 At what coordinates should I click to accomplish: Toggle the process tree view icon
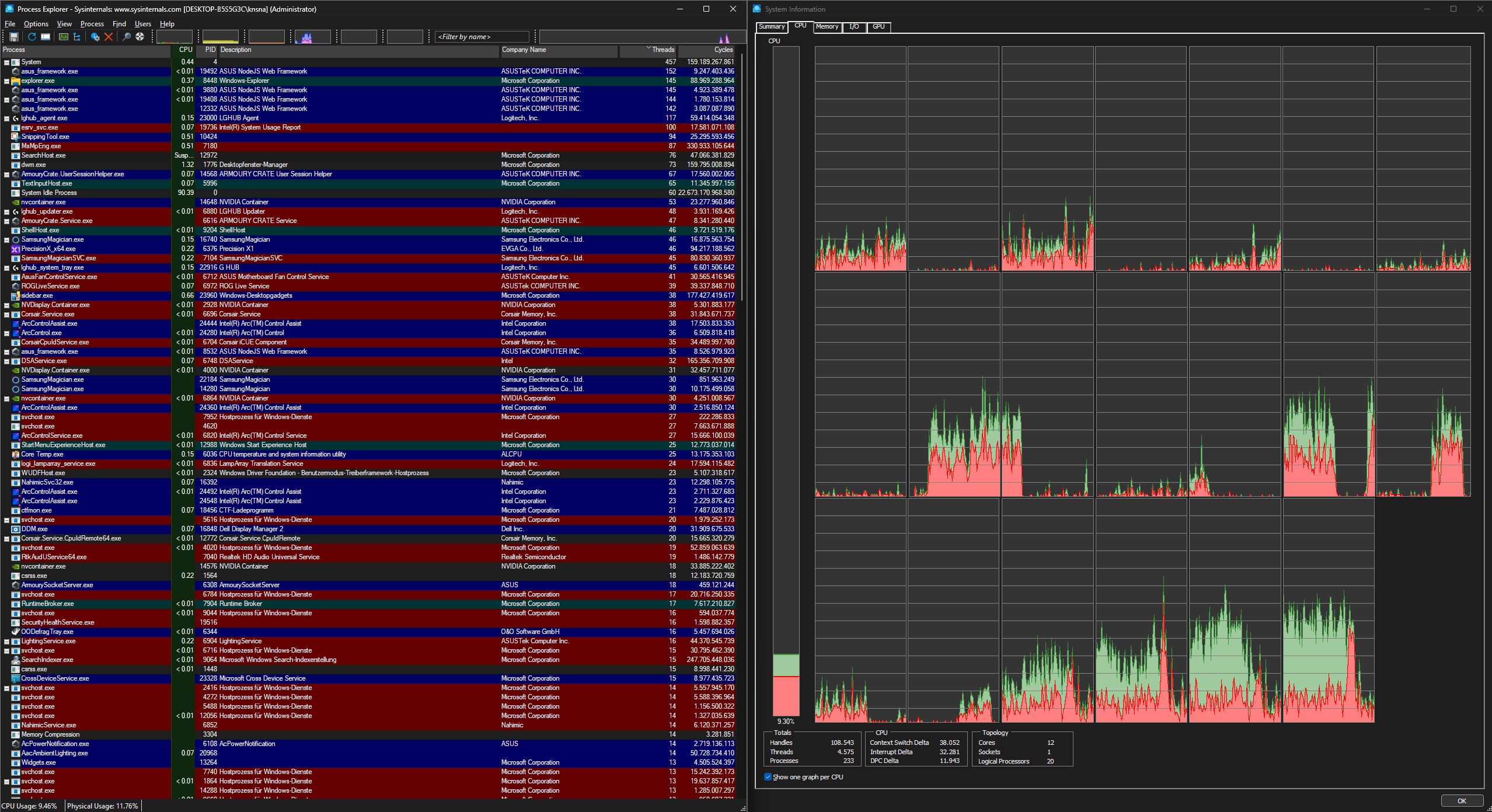pyautogui.click(x=77, y=36)
